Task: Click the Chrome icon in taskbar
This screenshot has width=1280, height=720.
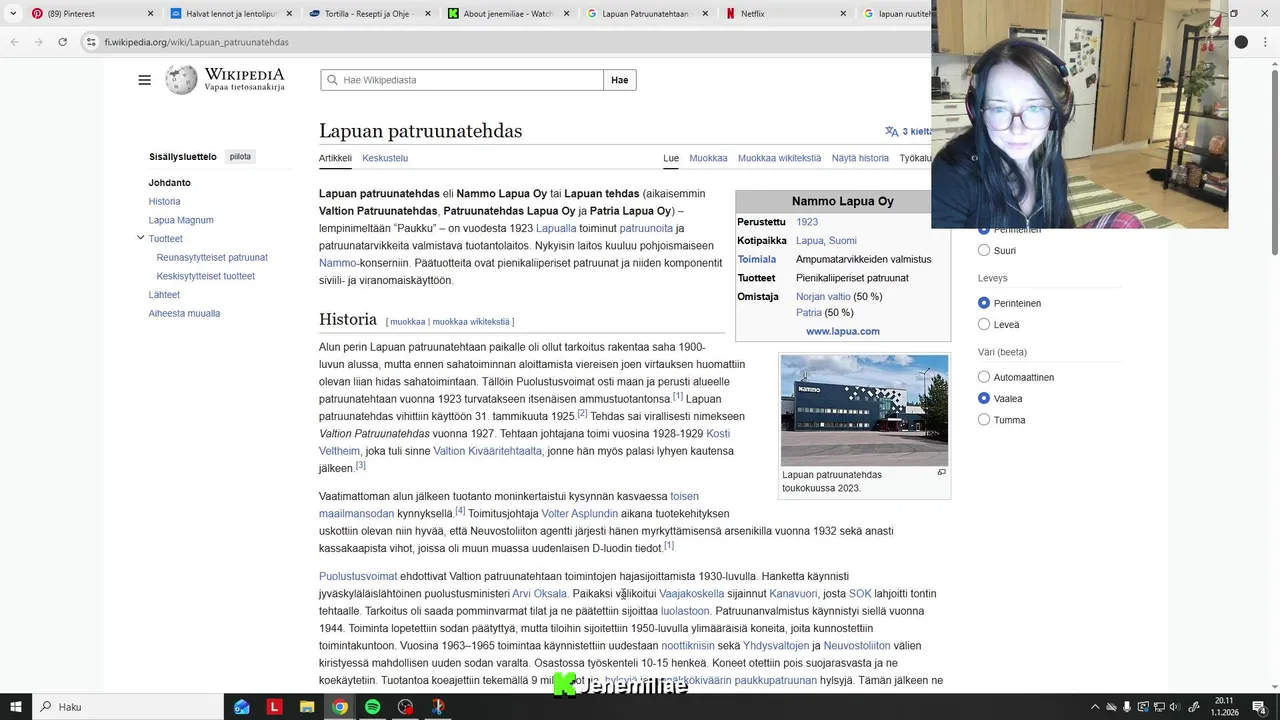Action: (340, 707)
